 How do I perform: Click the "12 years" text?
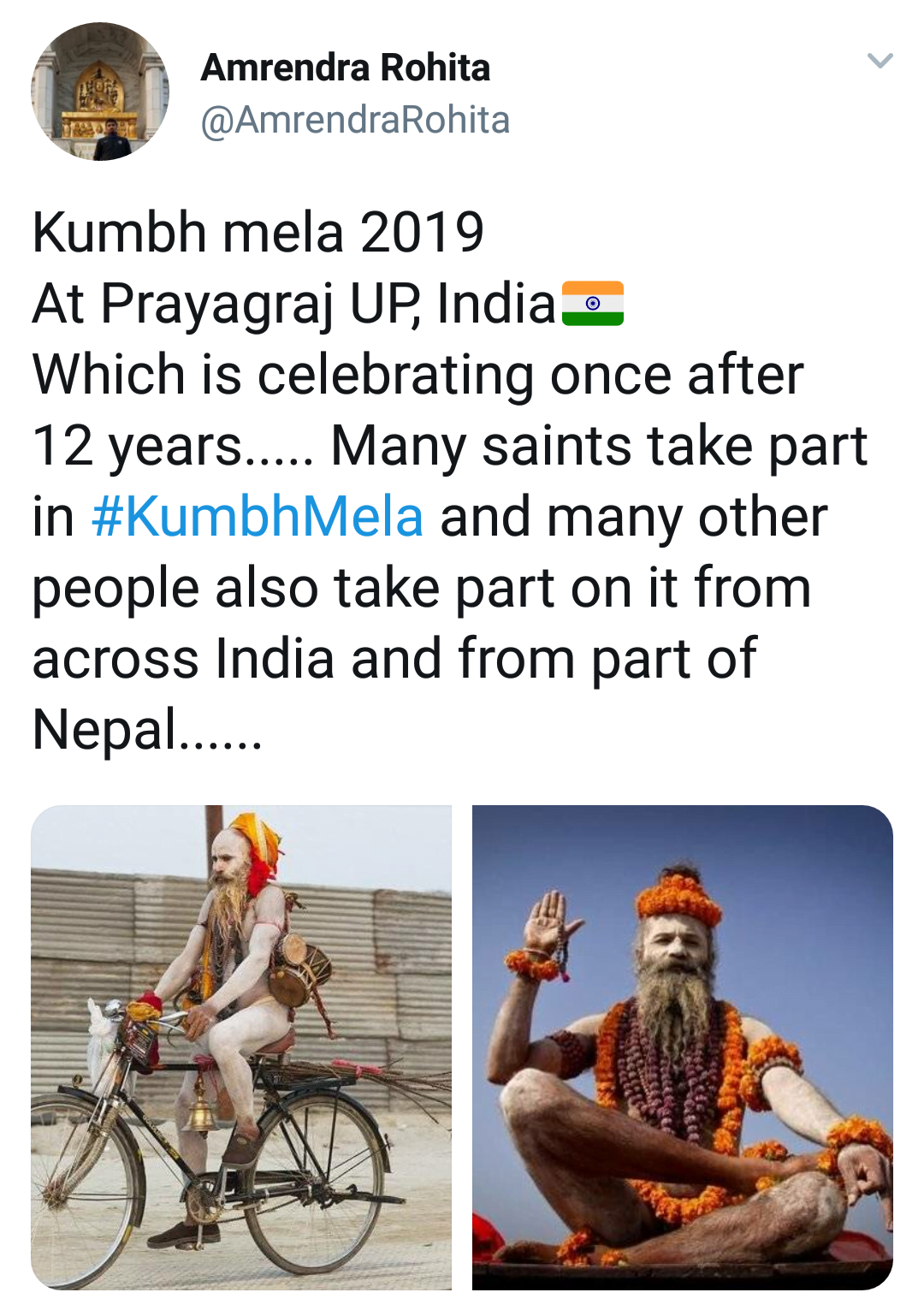click(x=137, y=446)
